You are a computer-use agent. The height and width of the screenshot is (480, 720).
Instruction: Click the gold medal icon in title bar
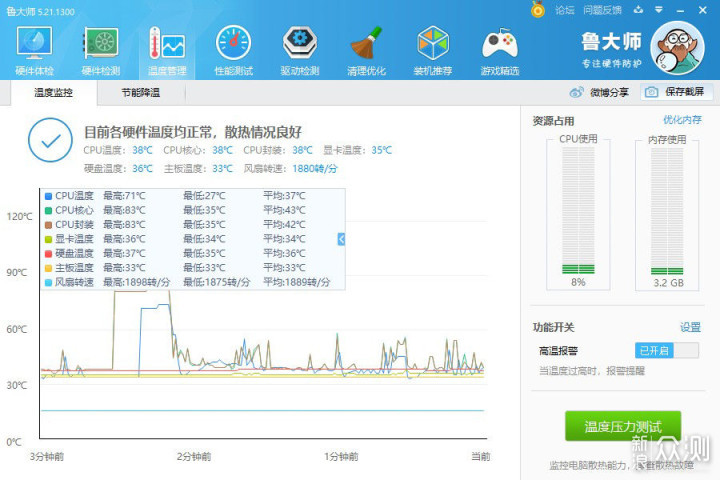pyautogui.click(x=538, y=9)
